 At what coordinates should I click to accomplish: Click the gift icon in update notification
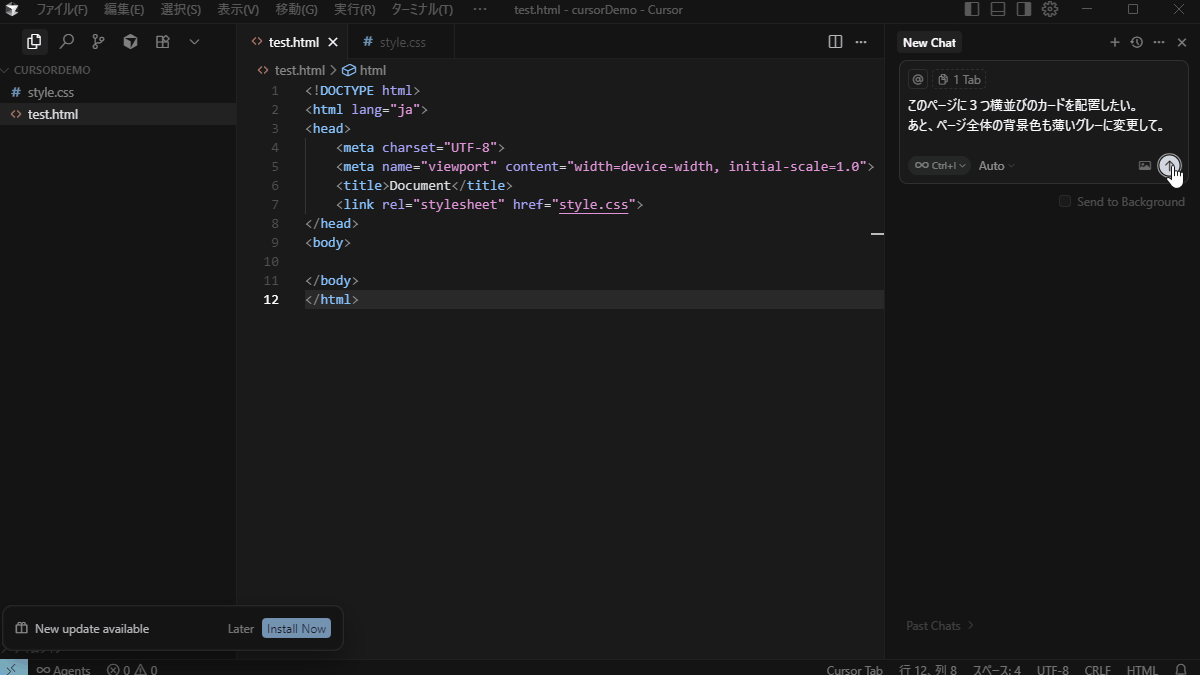tap(21, 629)
